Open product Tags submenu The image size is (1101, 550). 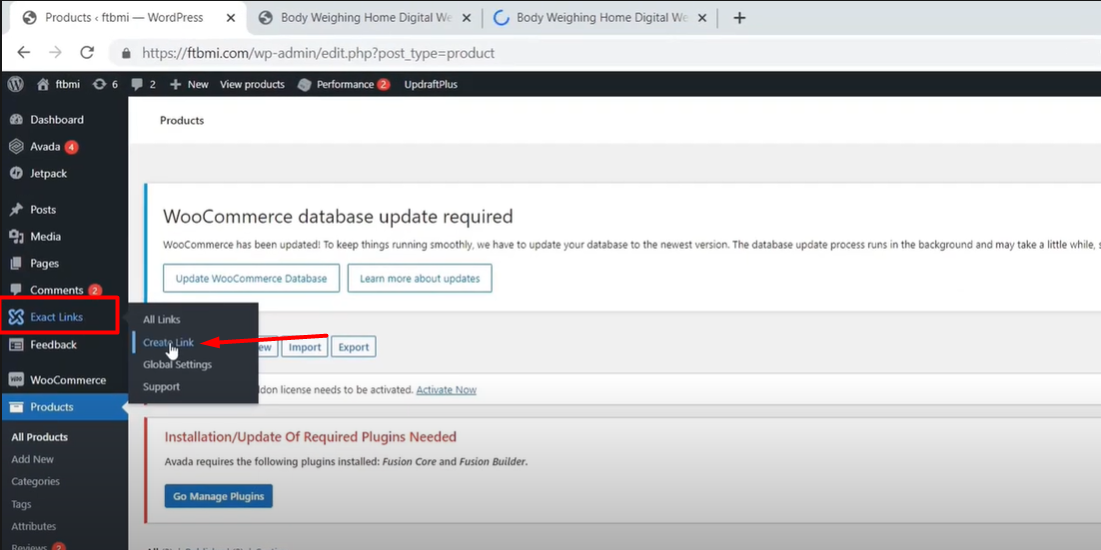click(x=21, y=504)
